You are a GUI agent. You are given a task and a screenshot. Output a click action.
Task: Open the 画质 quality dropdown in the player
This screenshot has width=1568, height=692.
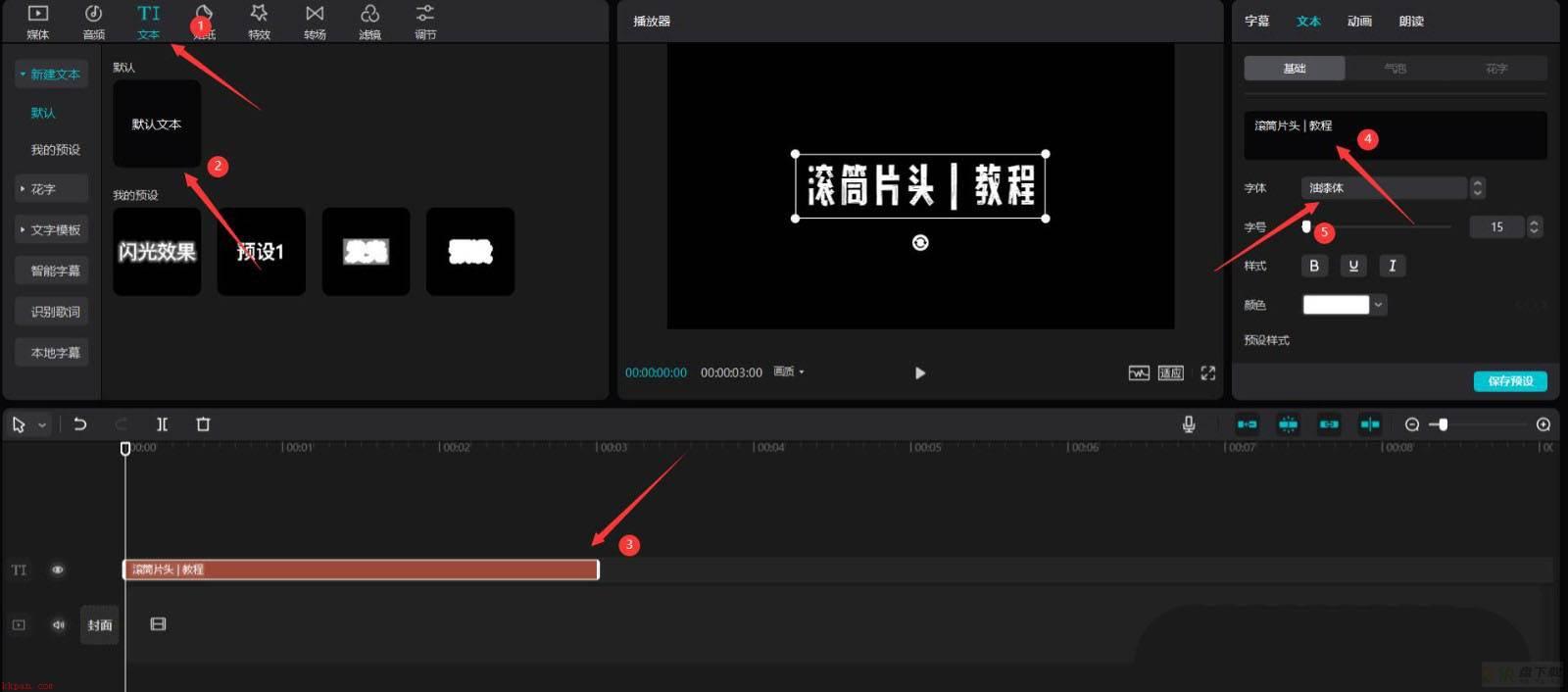coord(789,372)
